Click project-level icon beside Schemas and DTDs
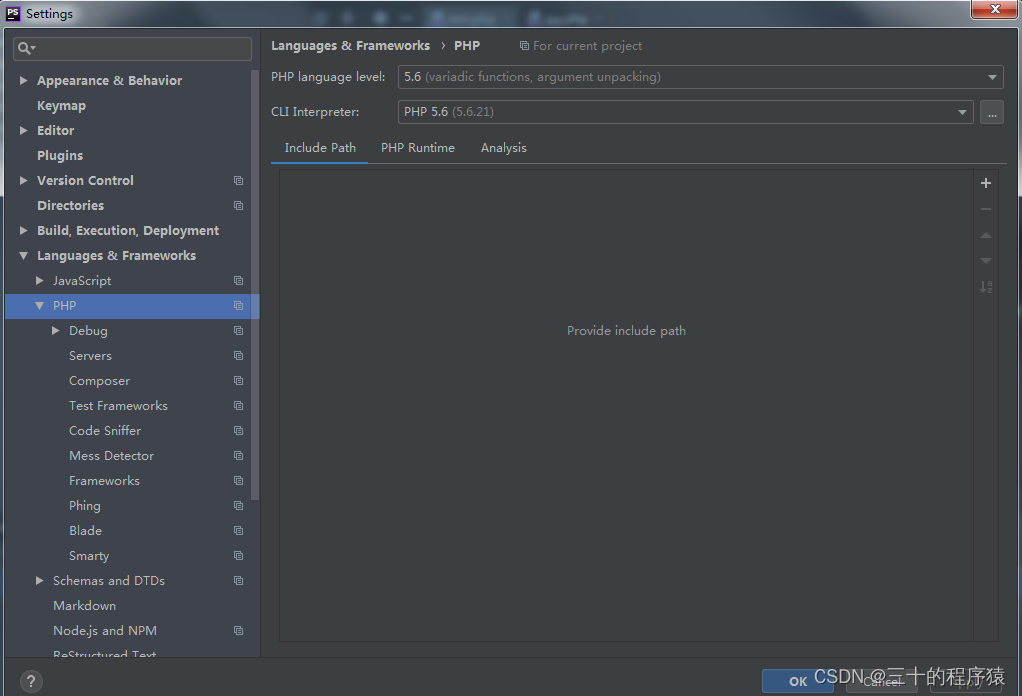The width and height of the screenshot is (1022, 696). 239,581
